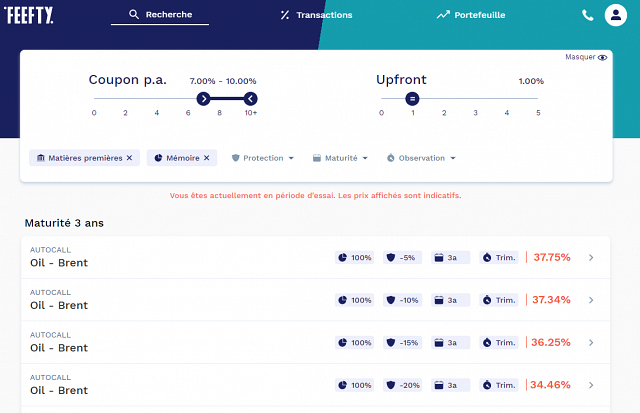Remove the Matières premières filter chip
Image resolution: width=640 pixels, height=413 pixels.
[129, 158]
